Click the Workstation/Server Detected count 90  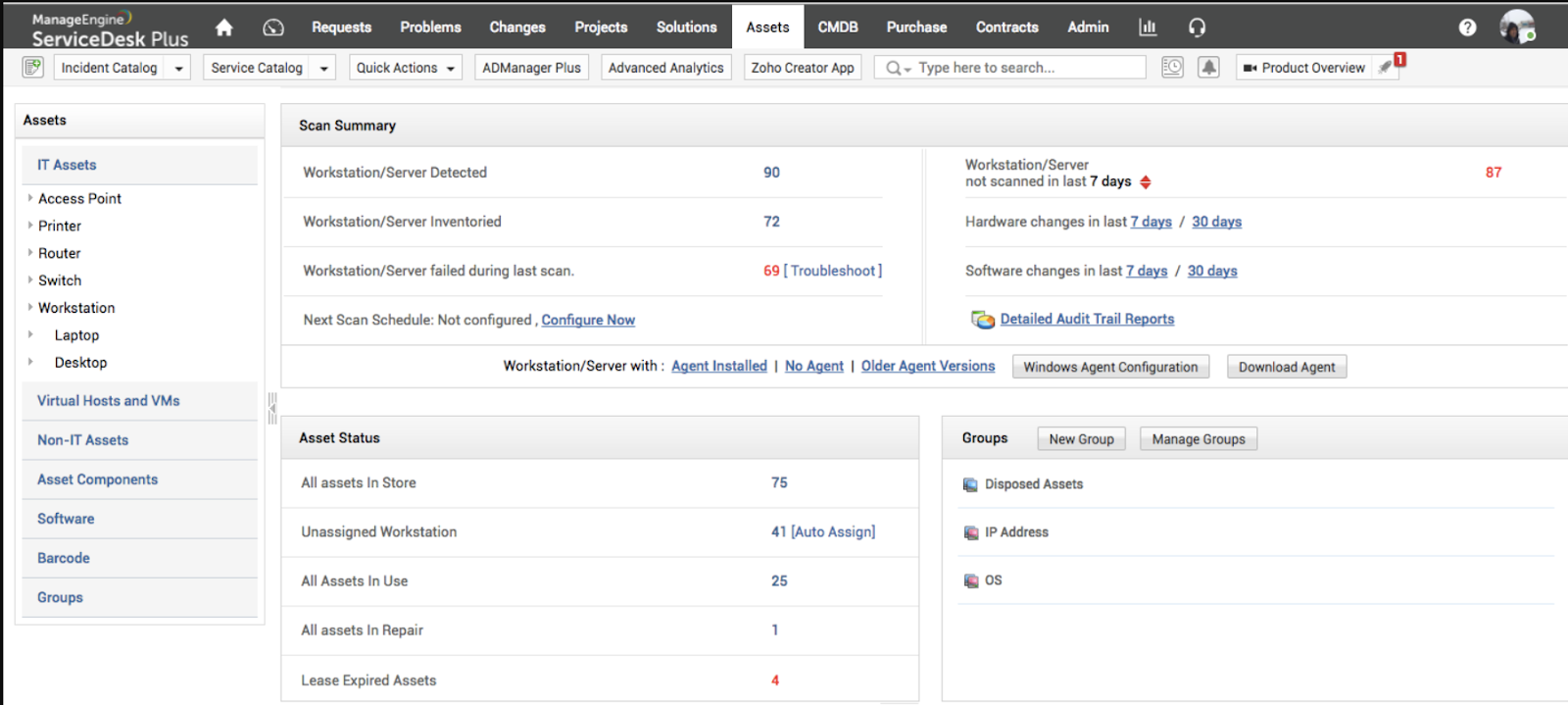(772, 173)
